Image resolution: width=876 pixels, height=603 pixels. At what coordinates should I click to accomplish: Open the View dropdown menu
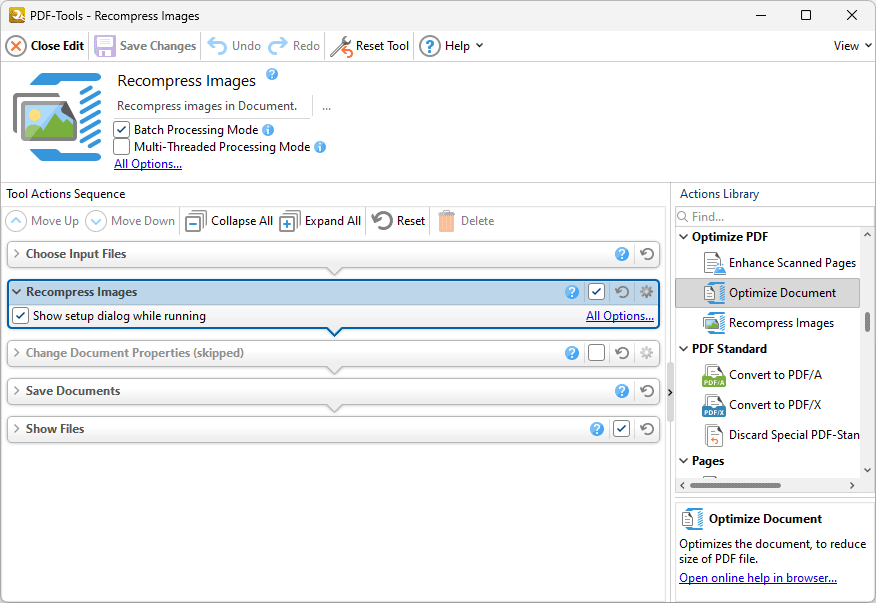852,46
